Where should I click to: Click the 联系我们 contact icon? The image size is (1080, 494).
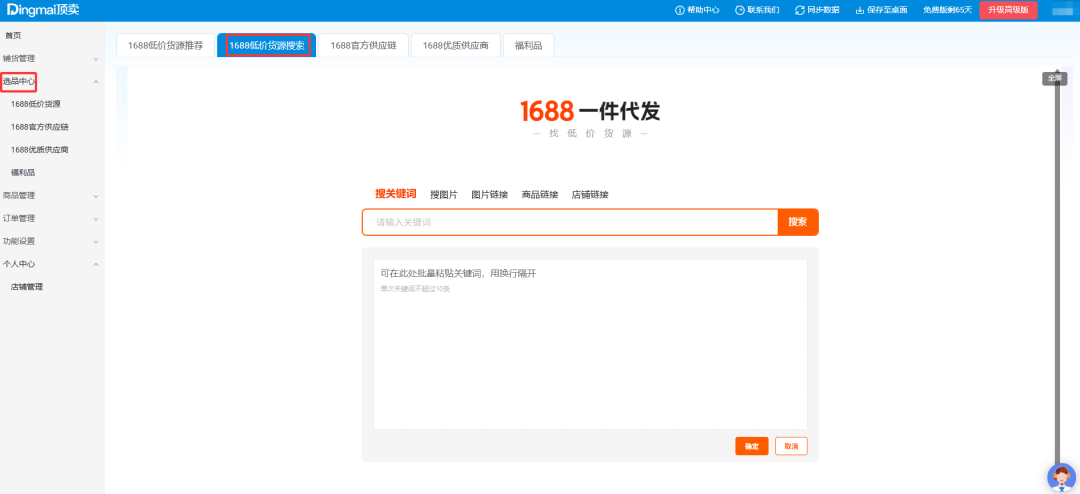click(x=740, y=10)
